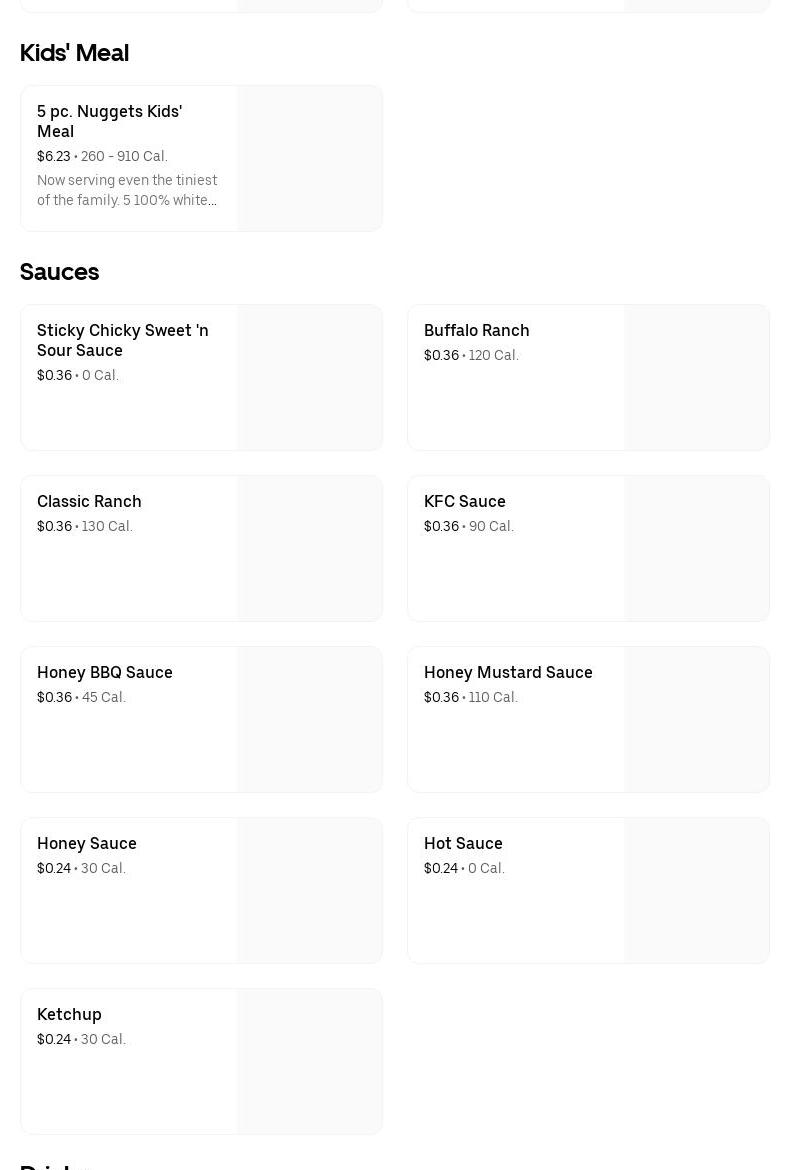Select Sticky Chicky Sweet 'n Sour Sauce title

pyautogui.click(x=123, y=340)
